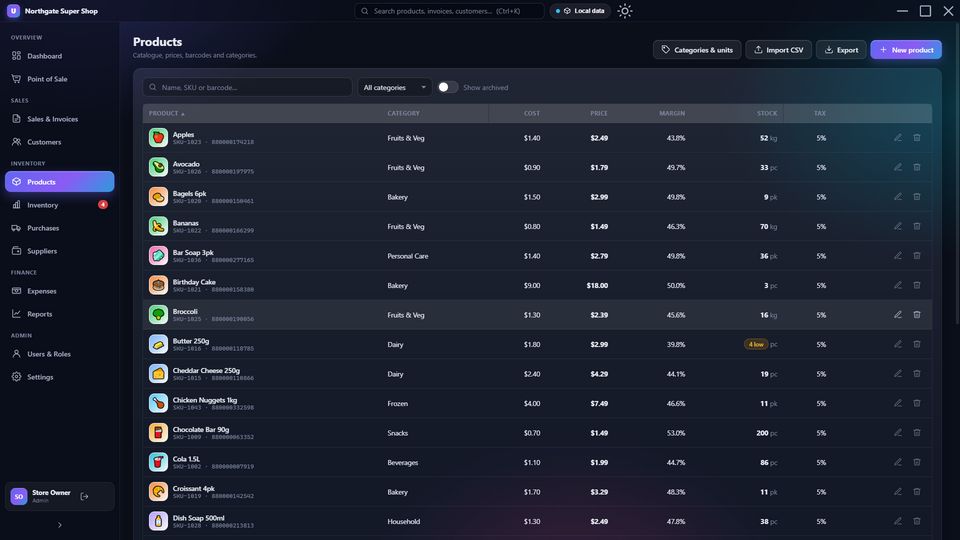
Task: Click the pencil icon for Bar Soap 3pk
Action: [x=898, y=255]
